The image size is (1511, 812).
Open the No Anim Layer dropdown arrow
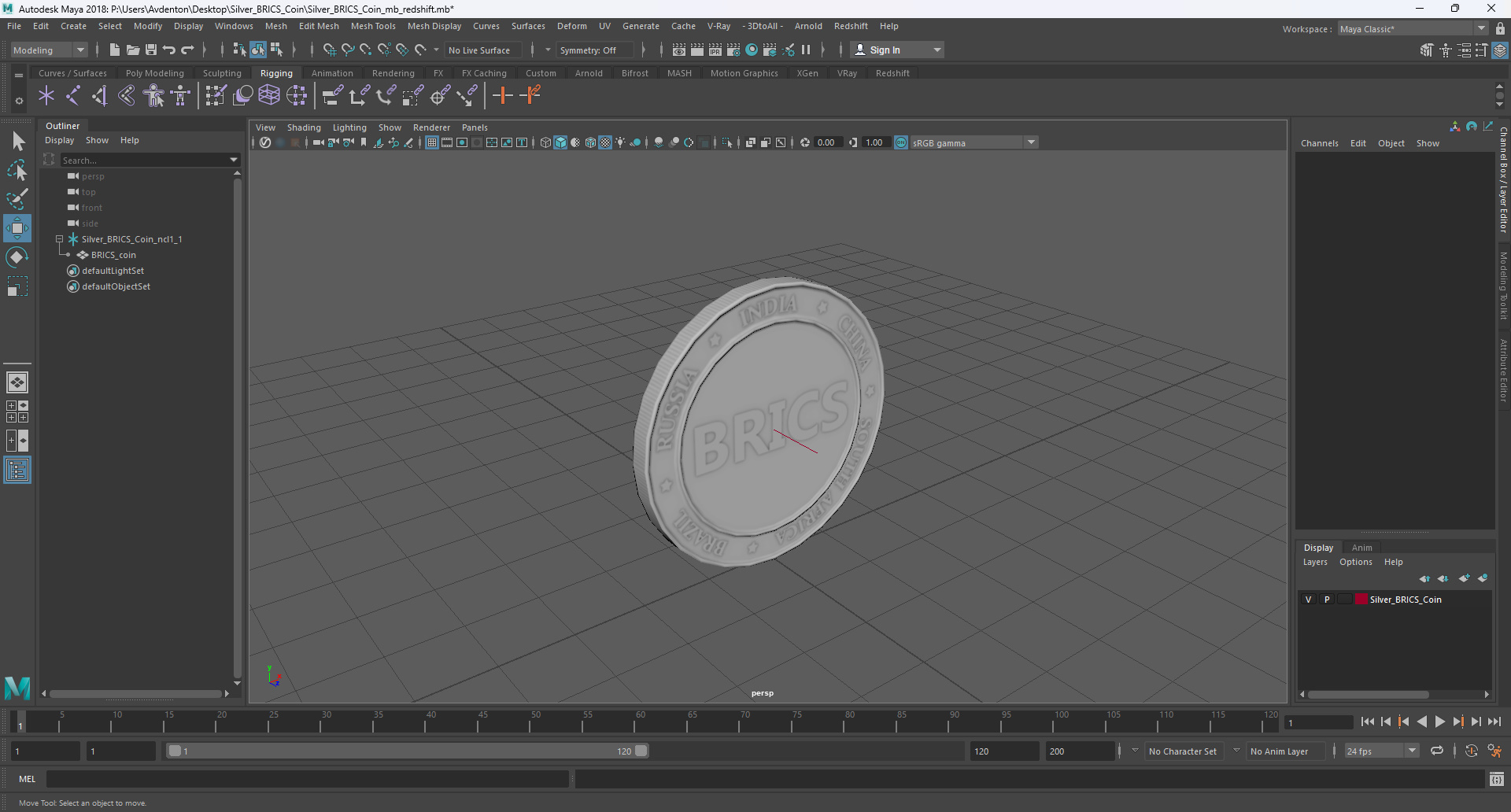1236,751
